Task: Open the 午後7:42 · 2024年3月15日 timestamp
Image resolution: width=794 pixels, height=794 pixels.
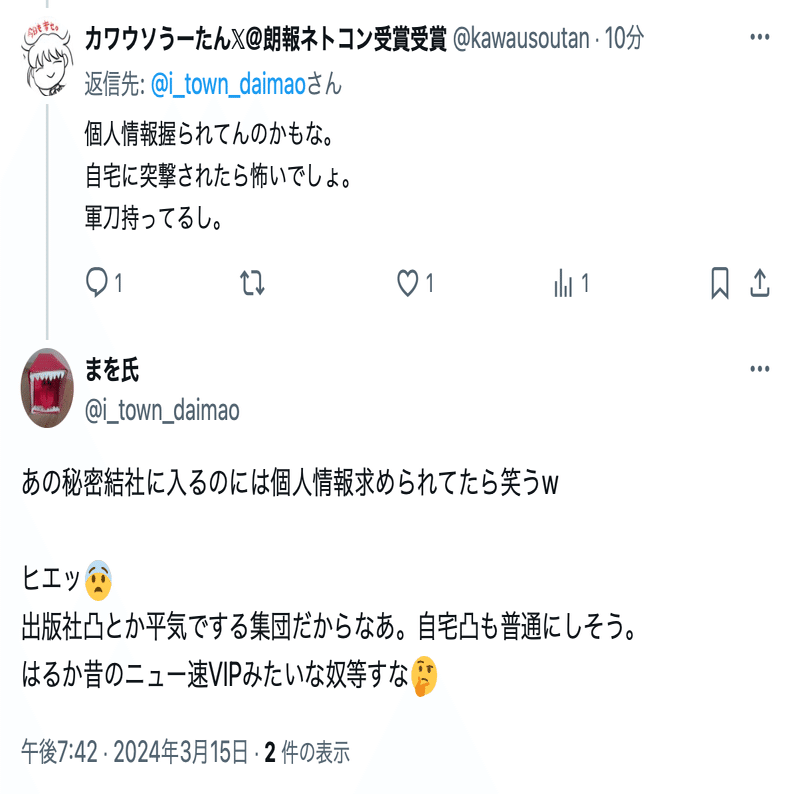Action: (x=135, y=751)
